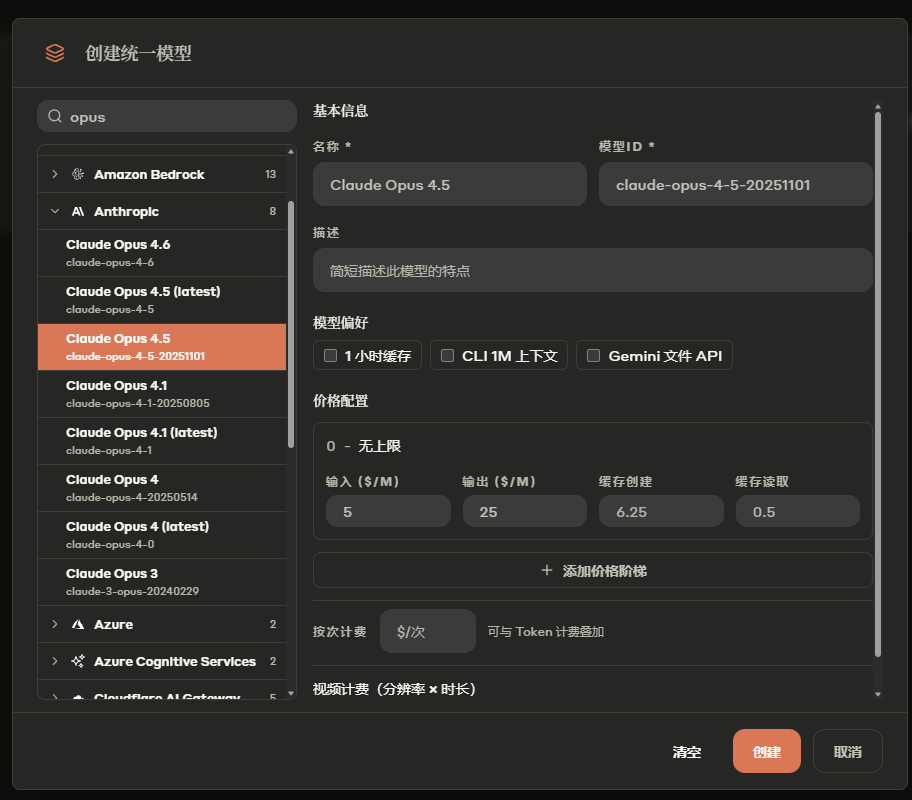Click the model list scrollbar thumb
The width and height of the screenshot is (912, 800).
pos(291,324)
